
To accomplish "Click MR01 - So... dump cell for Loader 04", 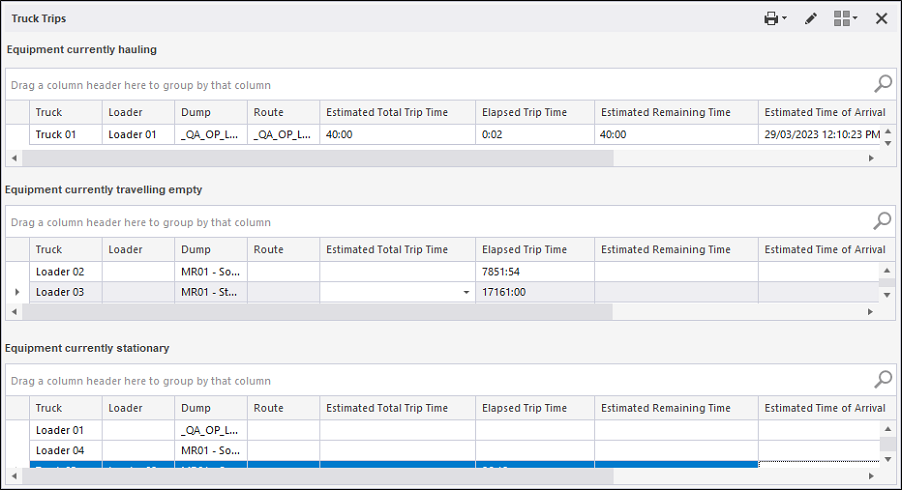I will (211, 450).
